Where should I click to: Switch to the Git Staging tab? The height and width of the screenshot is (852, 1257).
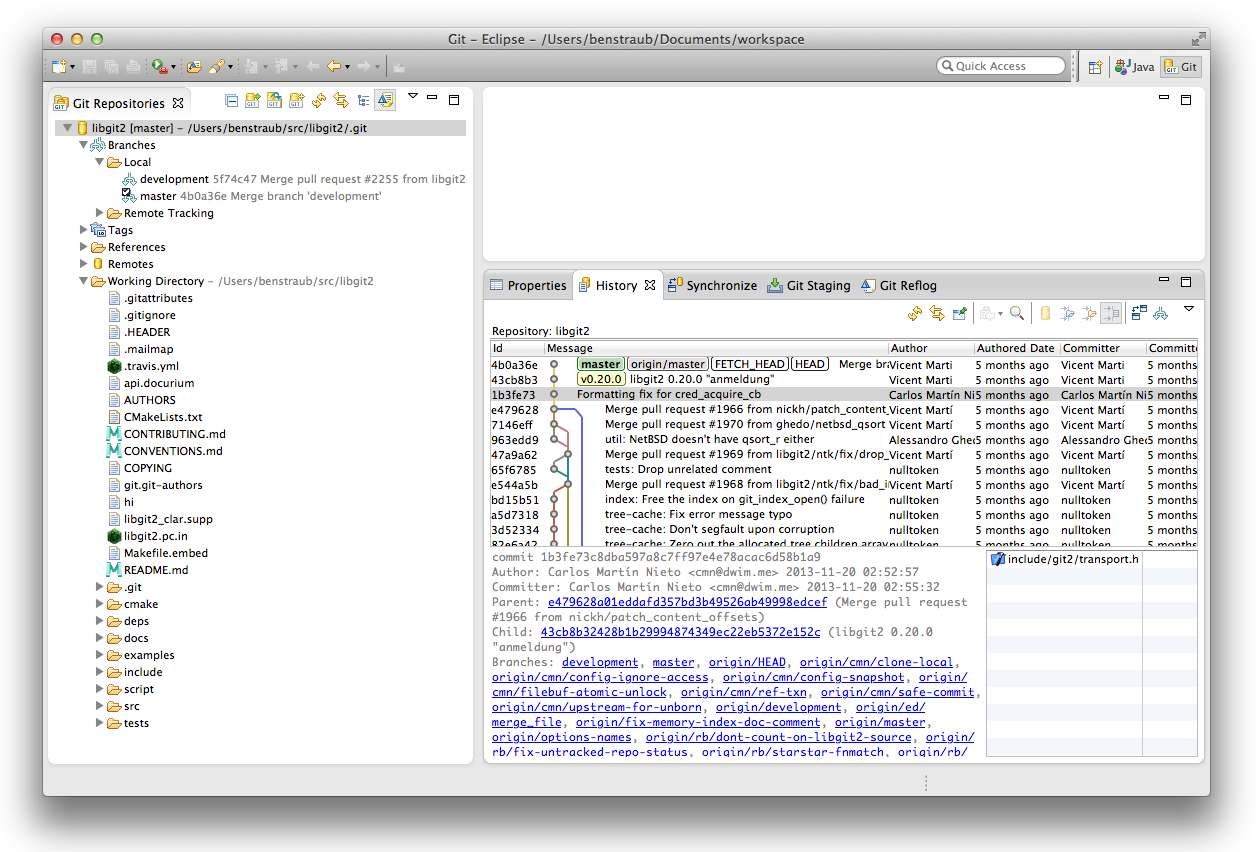tap(809, 286)
